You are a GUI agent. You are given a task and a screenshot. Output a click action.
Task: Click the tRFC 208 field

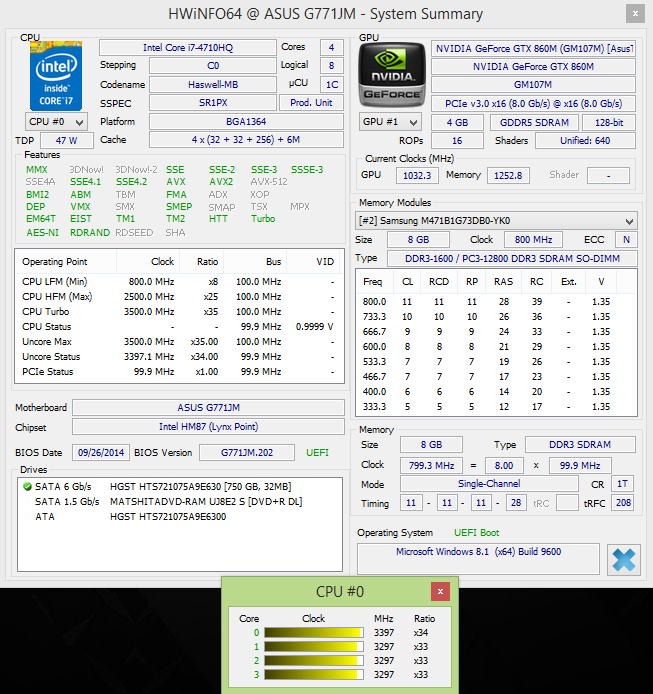(623, 503)
